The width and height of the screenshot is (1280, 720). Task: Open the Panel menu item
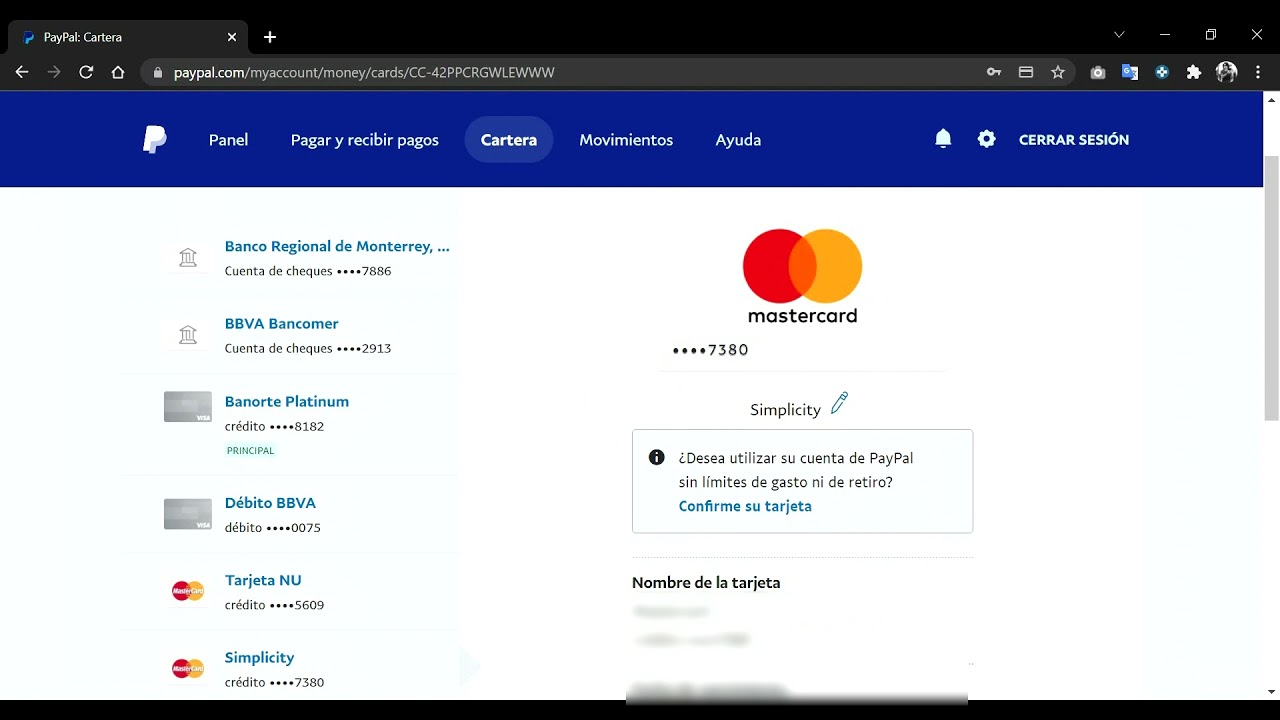click(228, 140)
